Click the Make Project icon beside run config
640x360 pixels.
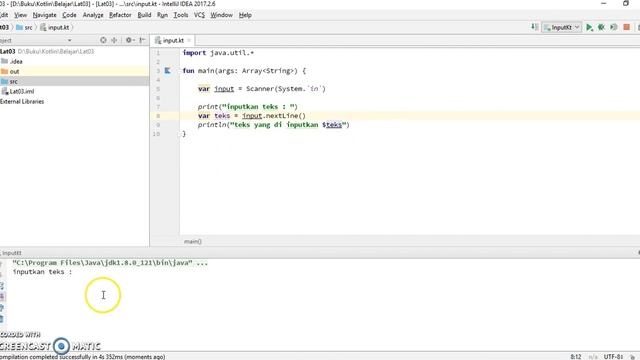click(x=534, y=27)
